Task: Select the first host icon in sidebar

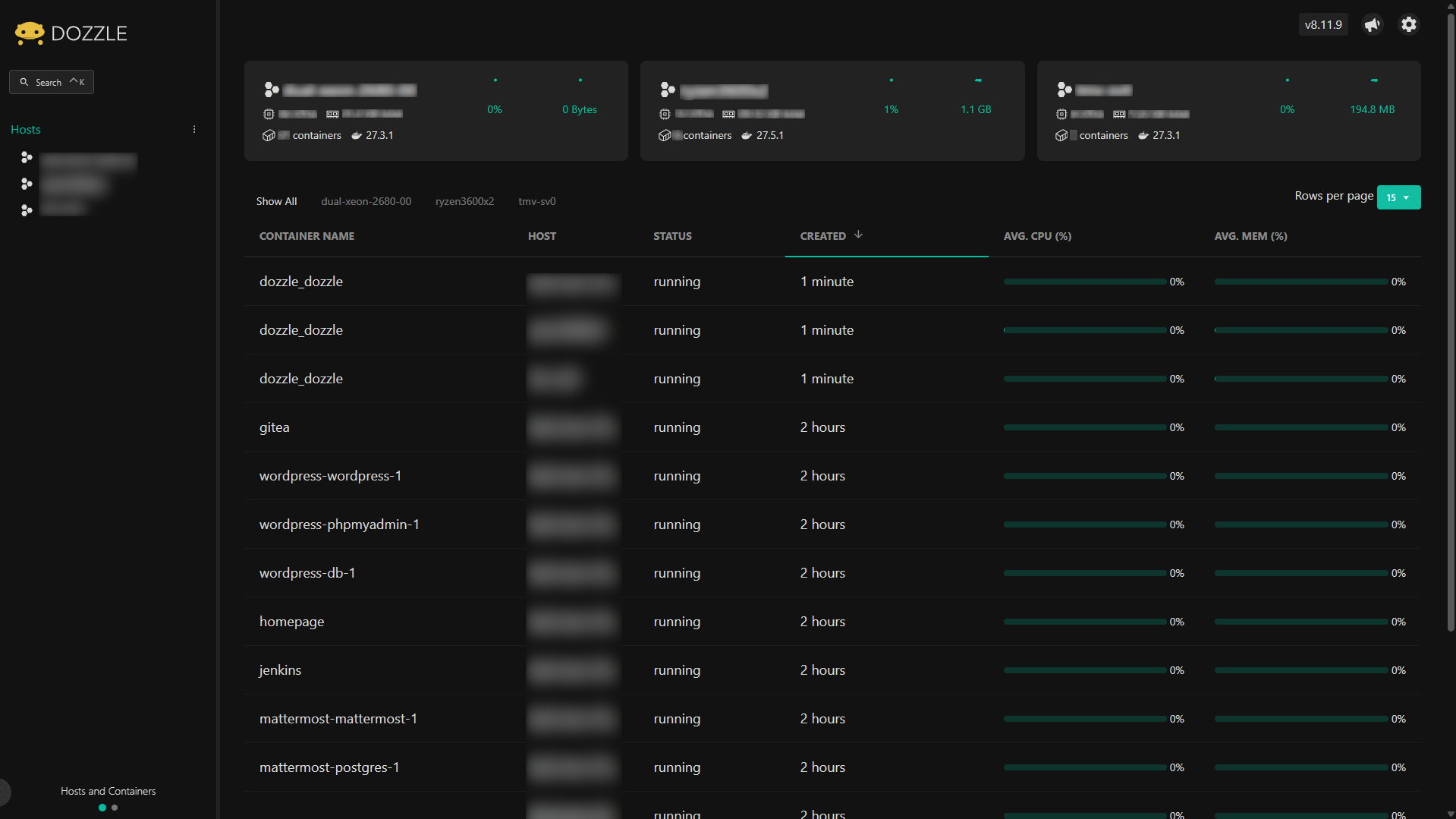Action: click(x=27, y=158)
